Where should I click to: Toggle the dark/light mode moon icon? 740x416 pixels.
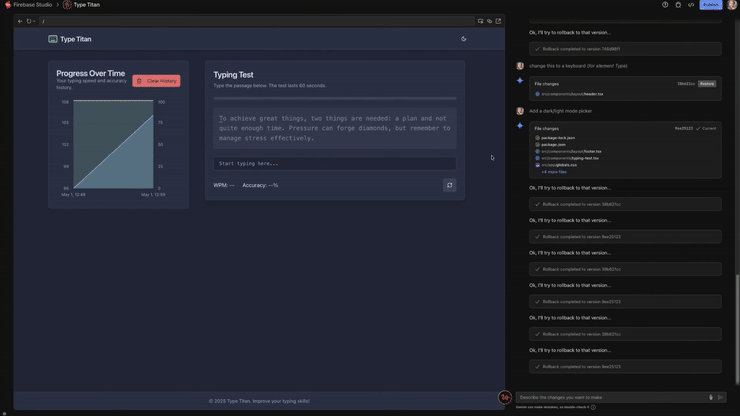coord(463,39)
